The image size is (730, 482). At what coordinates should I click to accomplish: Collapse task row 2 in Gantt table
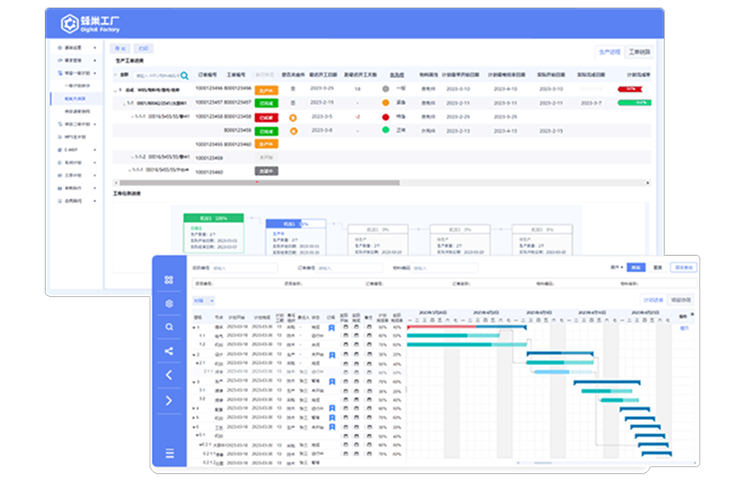pos(194,352)
